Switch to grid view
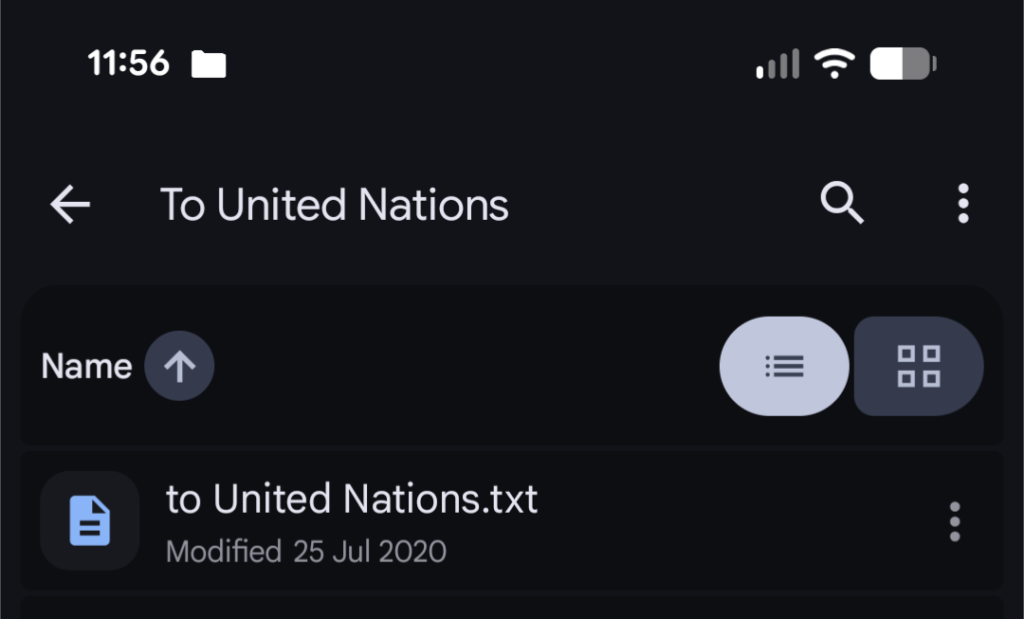 918,366
